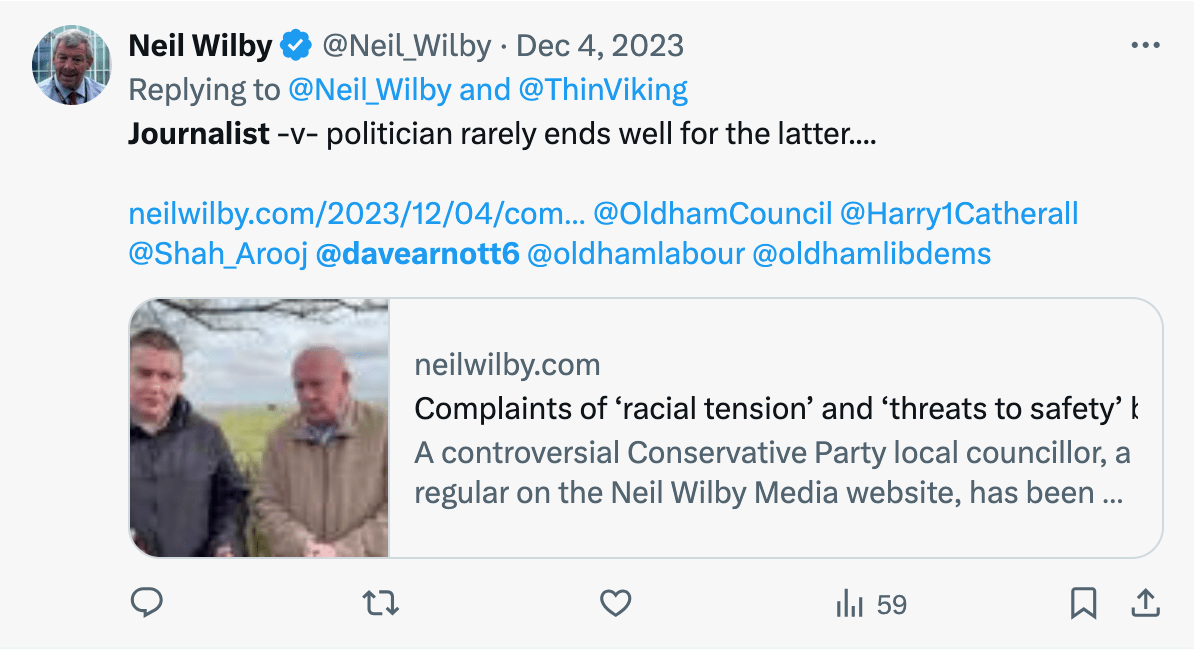The height and width of the screenshot is (658, 1194).
Task: Open the neilwilby.com/2023/12/04 article link
Action: (357, 214)
